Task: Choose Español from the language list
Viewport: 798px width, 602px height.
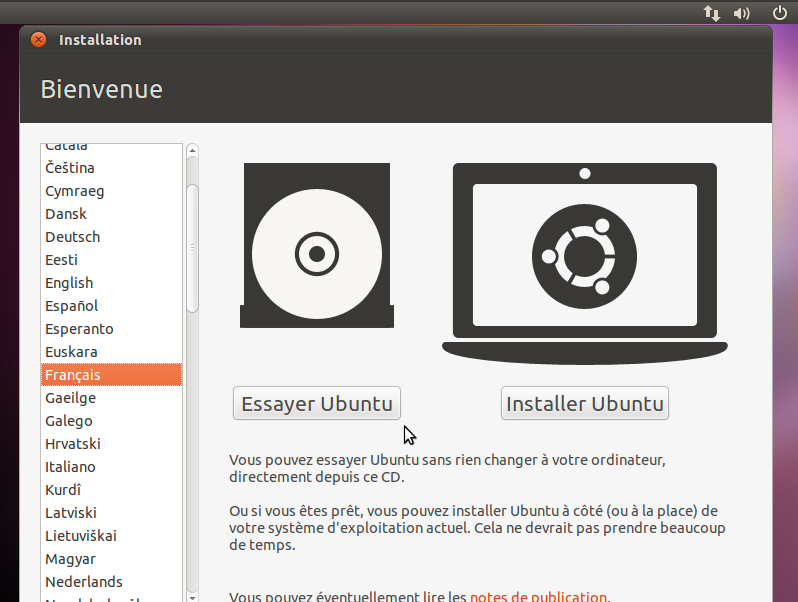Action: coord(71,306)
